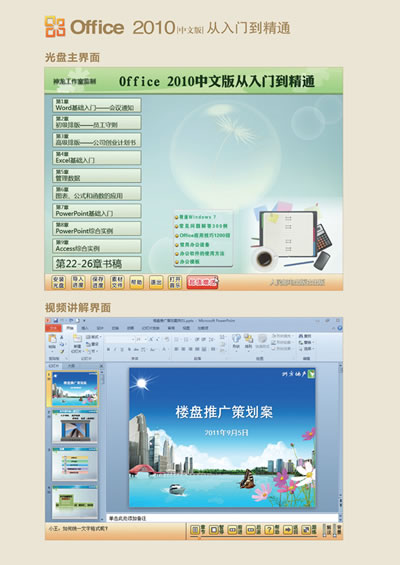This screenshot has height=565, width=400.
Task: Open chapter 7 PowerPoint基础入门
Action: click(x=97, y=211)
